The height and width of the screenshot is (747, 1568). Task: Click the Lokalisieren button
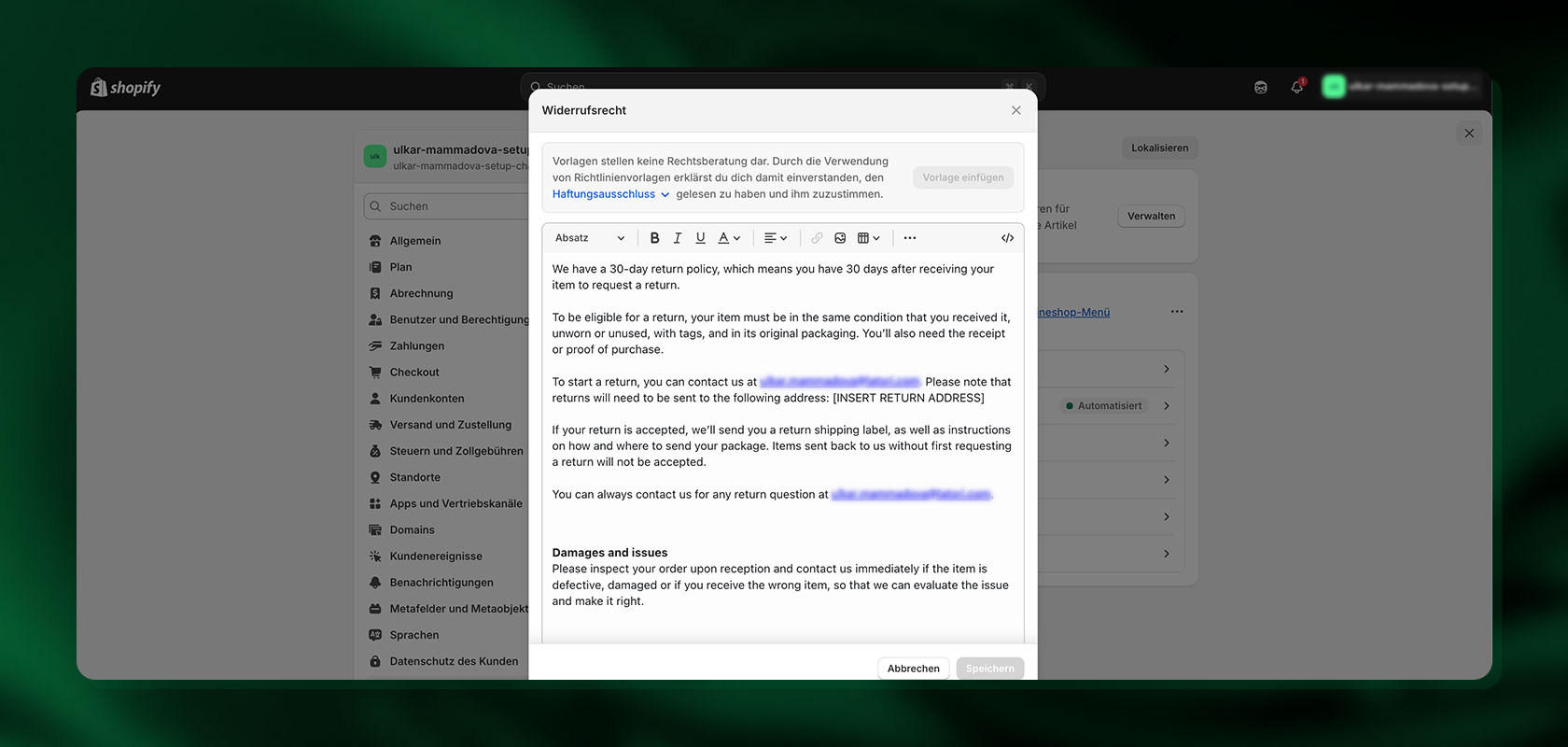point(1159,148)
